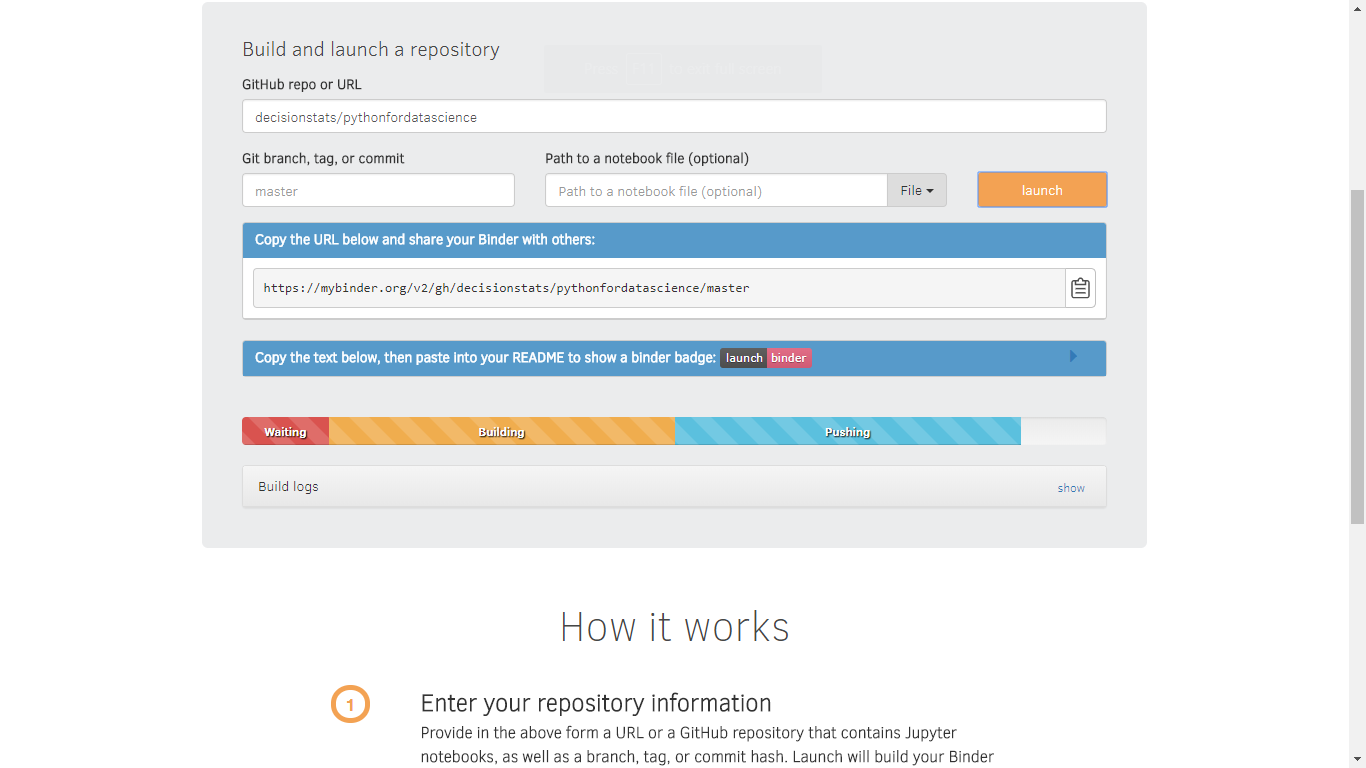The width and height of the screenshot is (1366, 768).
Task: Click the vertical scrollbar thumb
Action: [1357, 355]
